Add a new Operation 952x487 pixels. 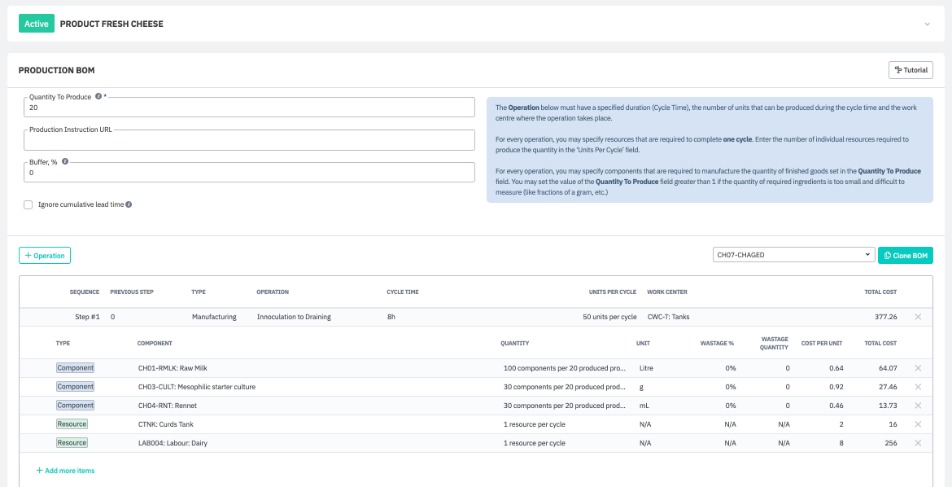45,255
